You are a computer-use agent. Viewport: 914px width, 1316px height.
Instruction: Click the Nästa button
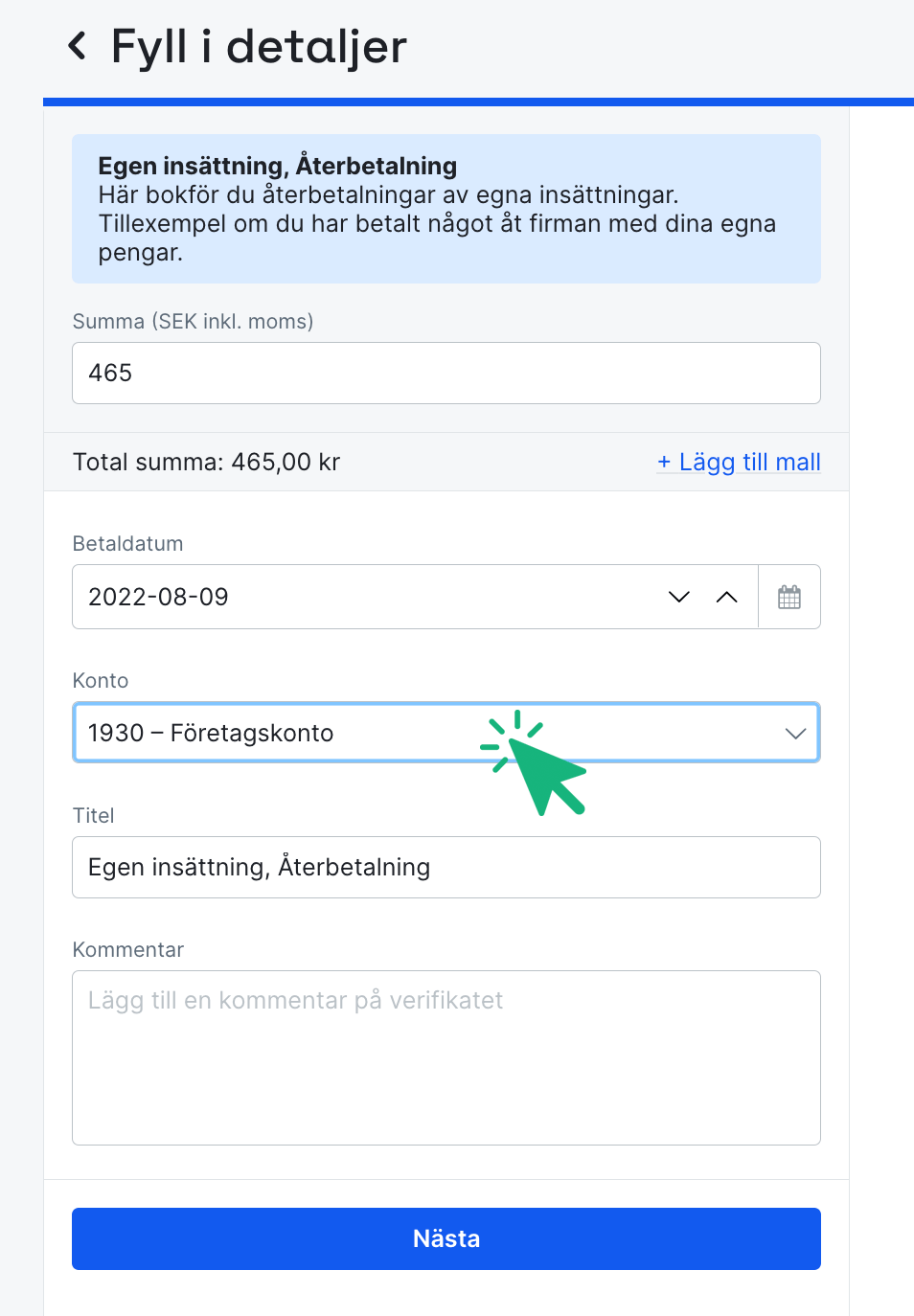coord(446,1238)
